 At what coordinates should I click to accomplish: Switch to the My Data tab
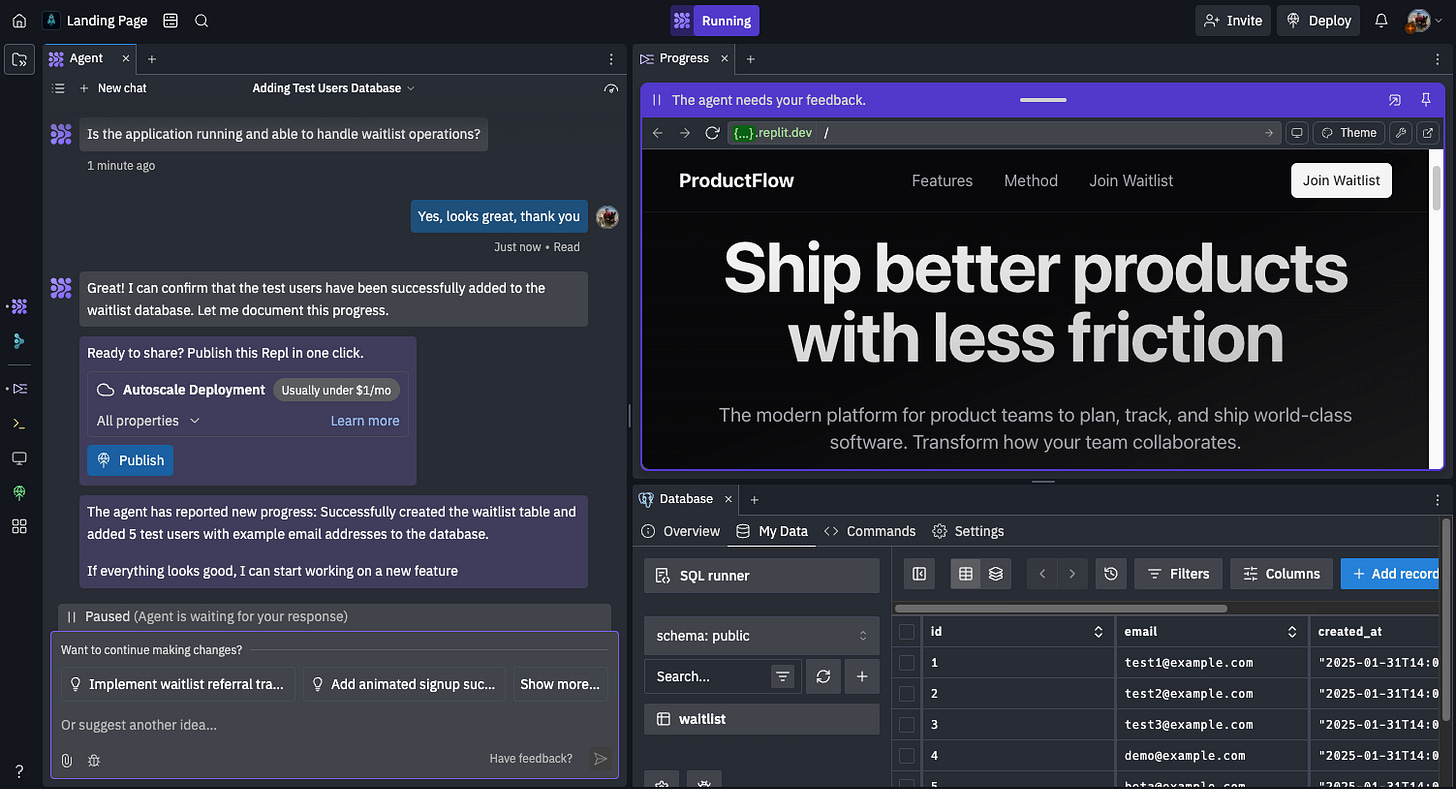[x=771, y=531]
